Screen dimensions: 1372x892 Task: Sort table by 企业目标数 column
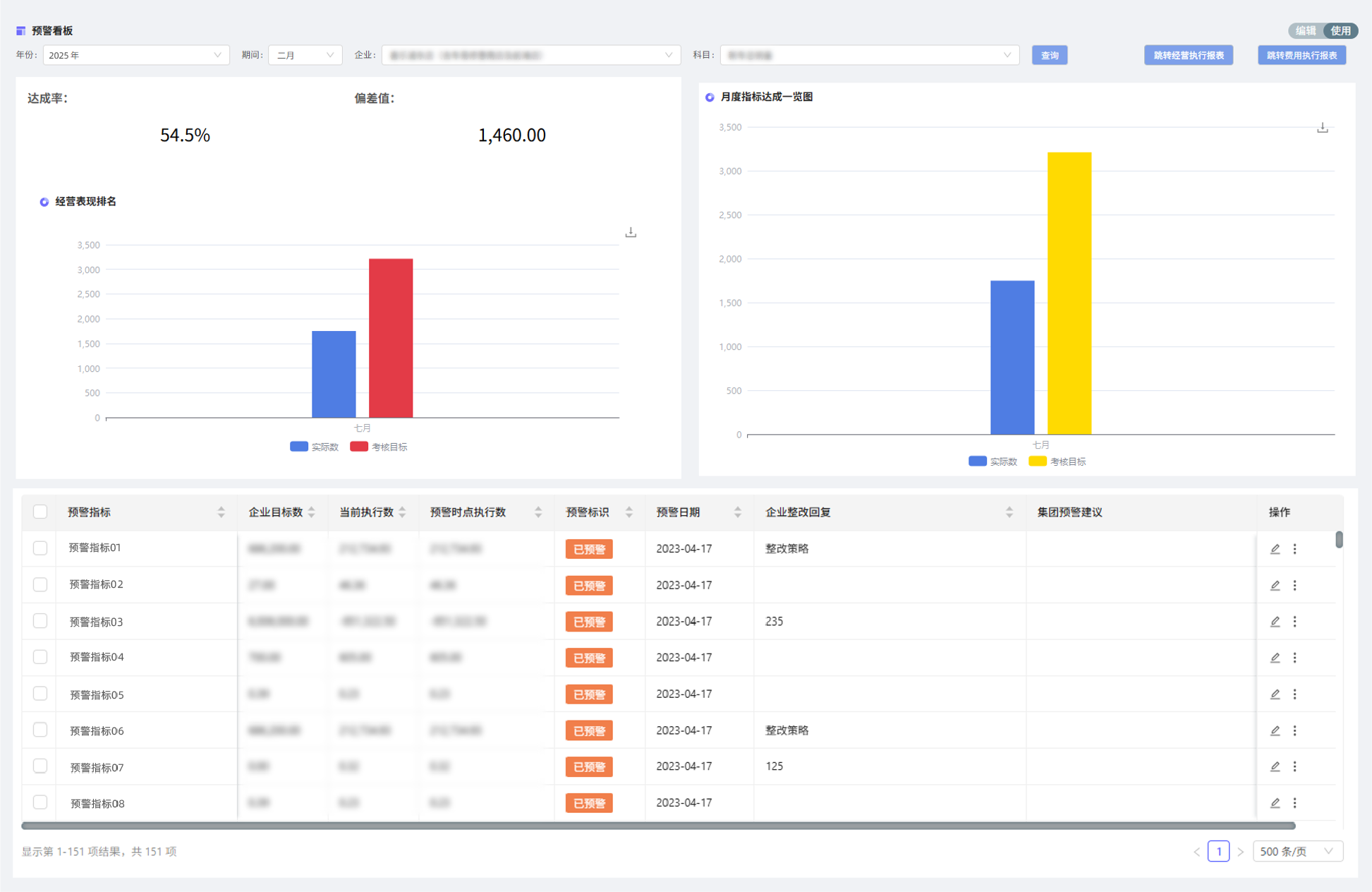pos(311,512)
